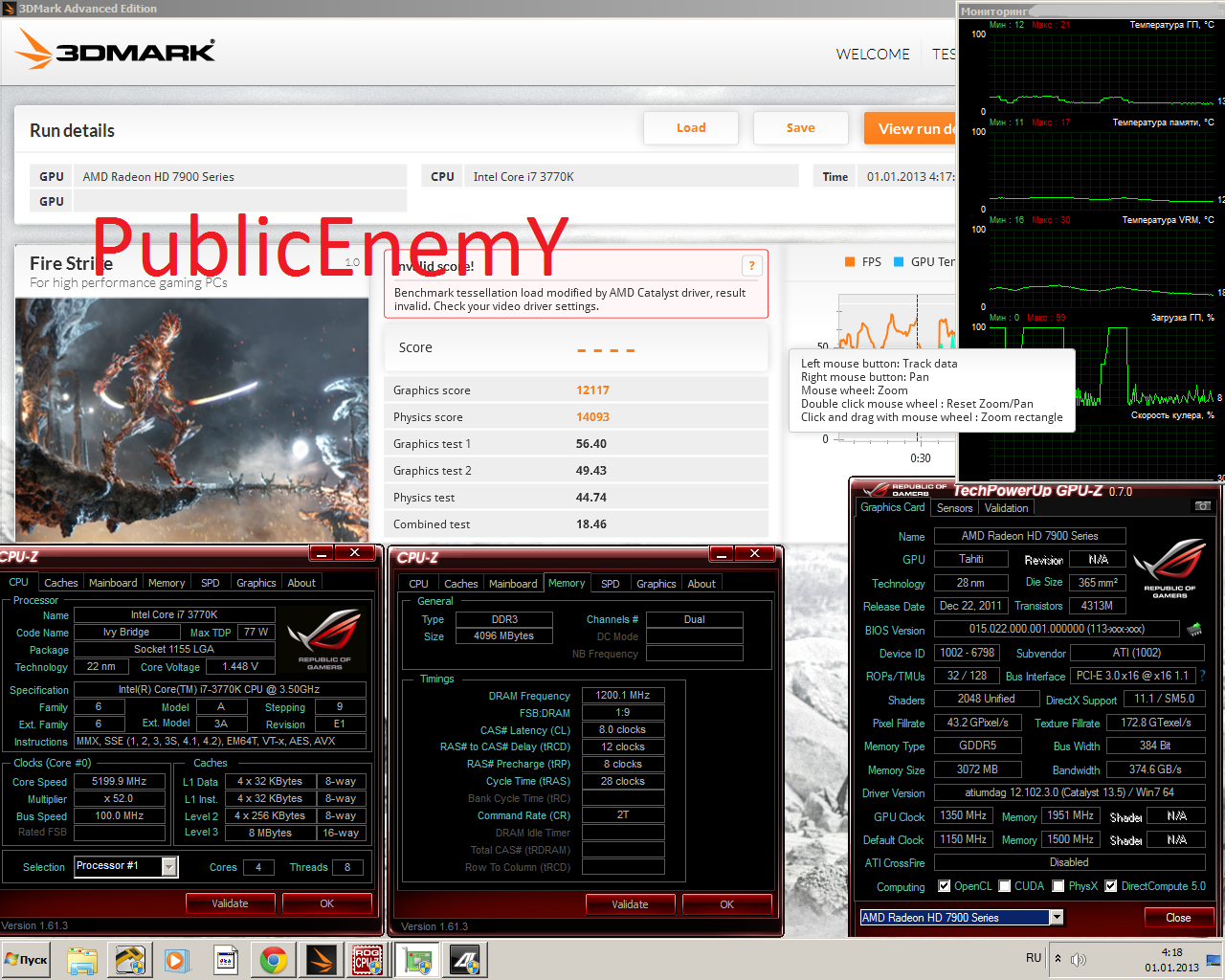Click Validate in the left CPU-Z window
This screenshot has height=980, width=1225.
[x=230, y=903]
